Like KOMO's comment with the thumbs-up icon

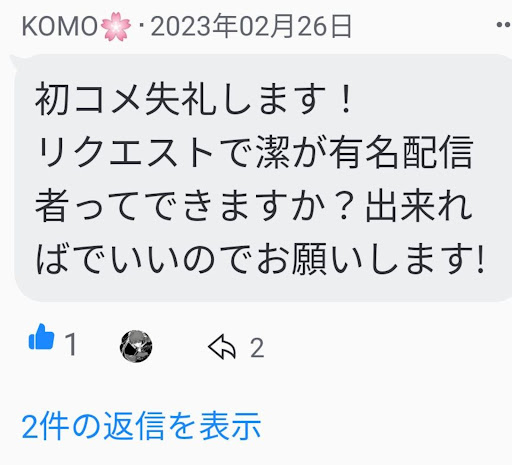point(41,337)
